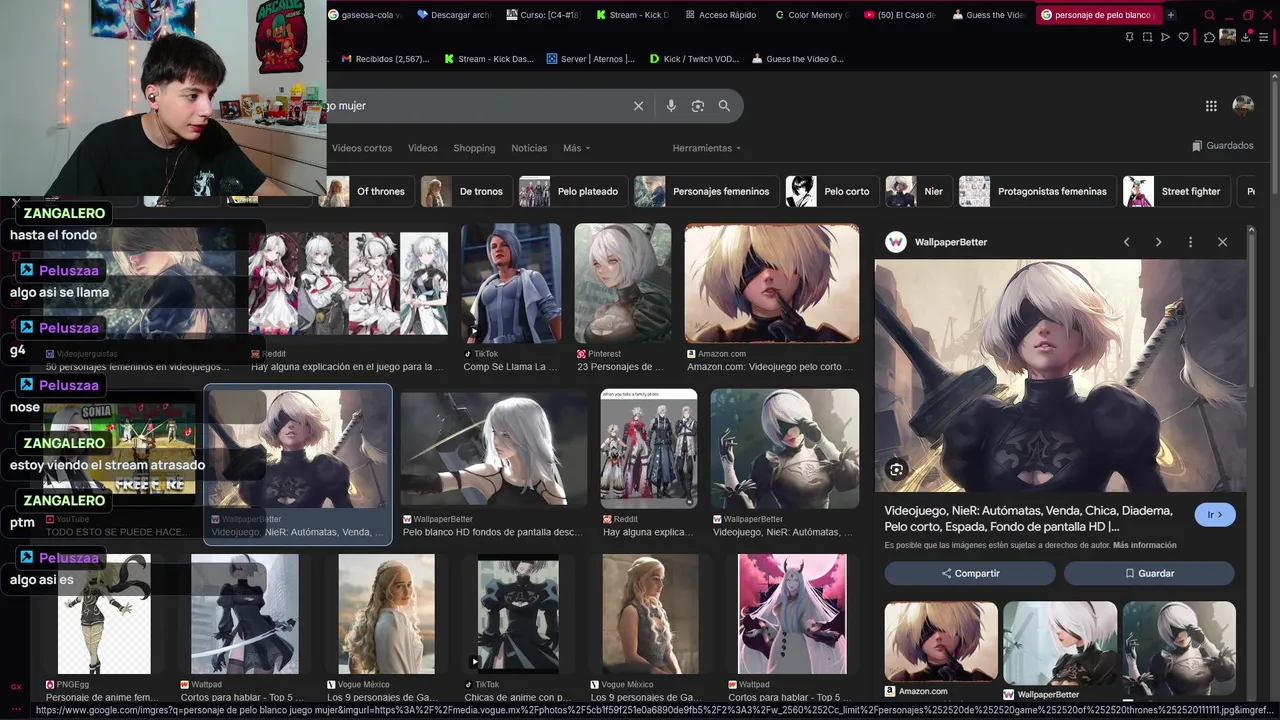The width and height of the screenshot is (1280, 720).
Task: Open the Google apps grid
Action: (x=1211, y=106)
